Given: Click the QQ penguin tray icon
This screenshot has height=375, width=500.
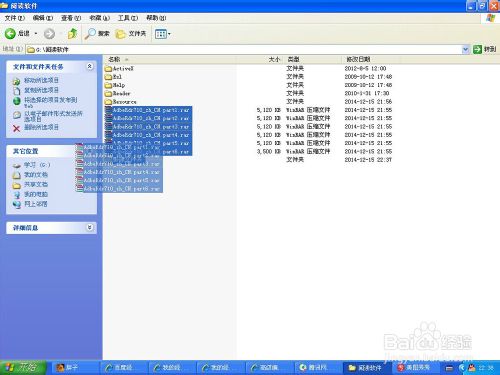Looking at the screenshot, I should tap(471, 368).
